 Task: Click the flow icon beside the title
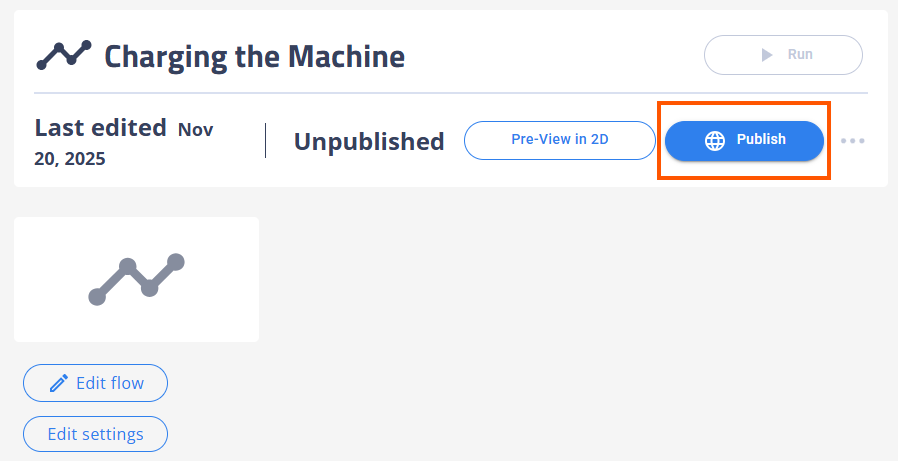(x=64, y=55)
